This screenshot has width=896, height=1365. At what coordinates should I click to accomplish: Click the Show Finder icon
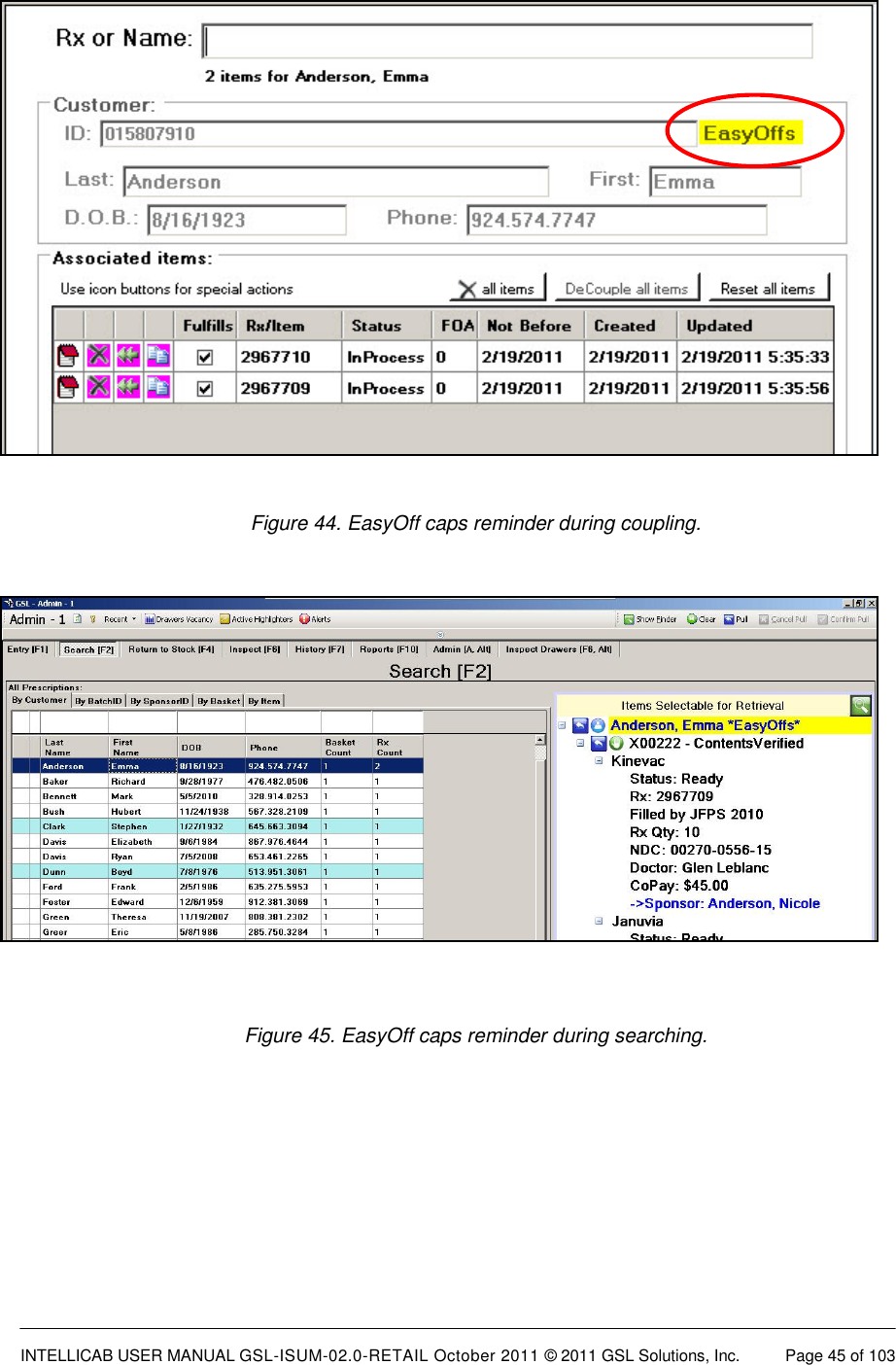(x=649, y=618)
